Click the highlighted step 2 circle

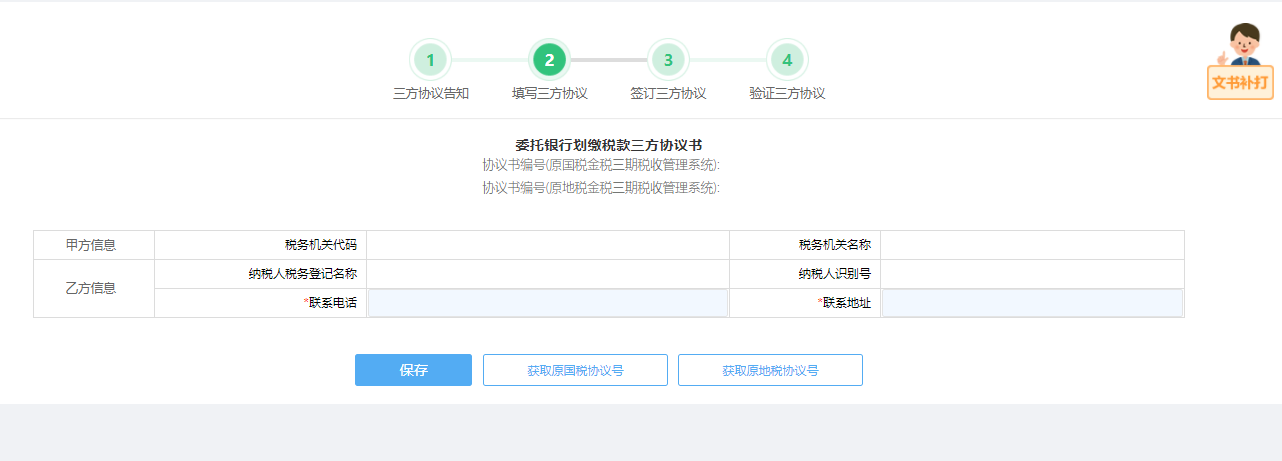(549, 60)
